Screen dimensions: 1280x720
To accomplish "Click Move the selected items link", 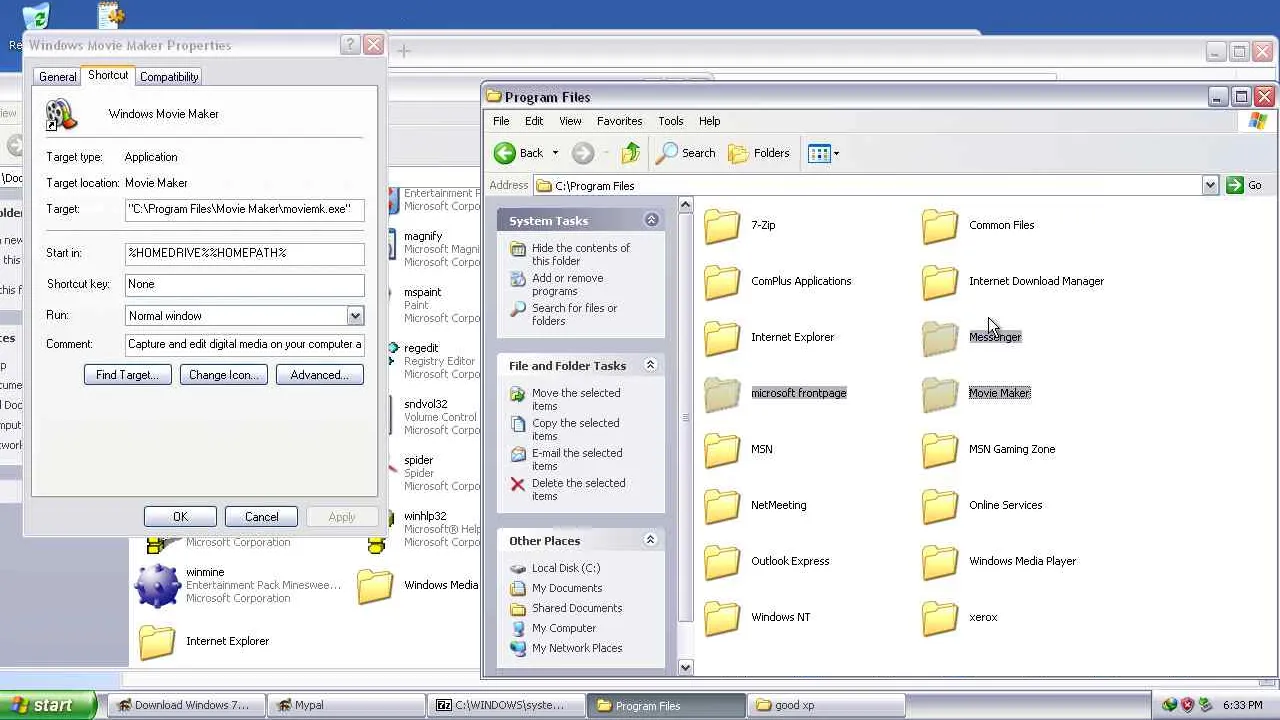I will point(576,399).
